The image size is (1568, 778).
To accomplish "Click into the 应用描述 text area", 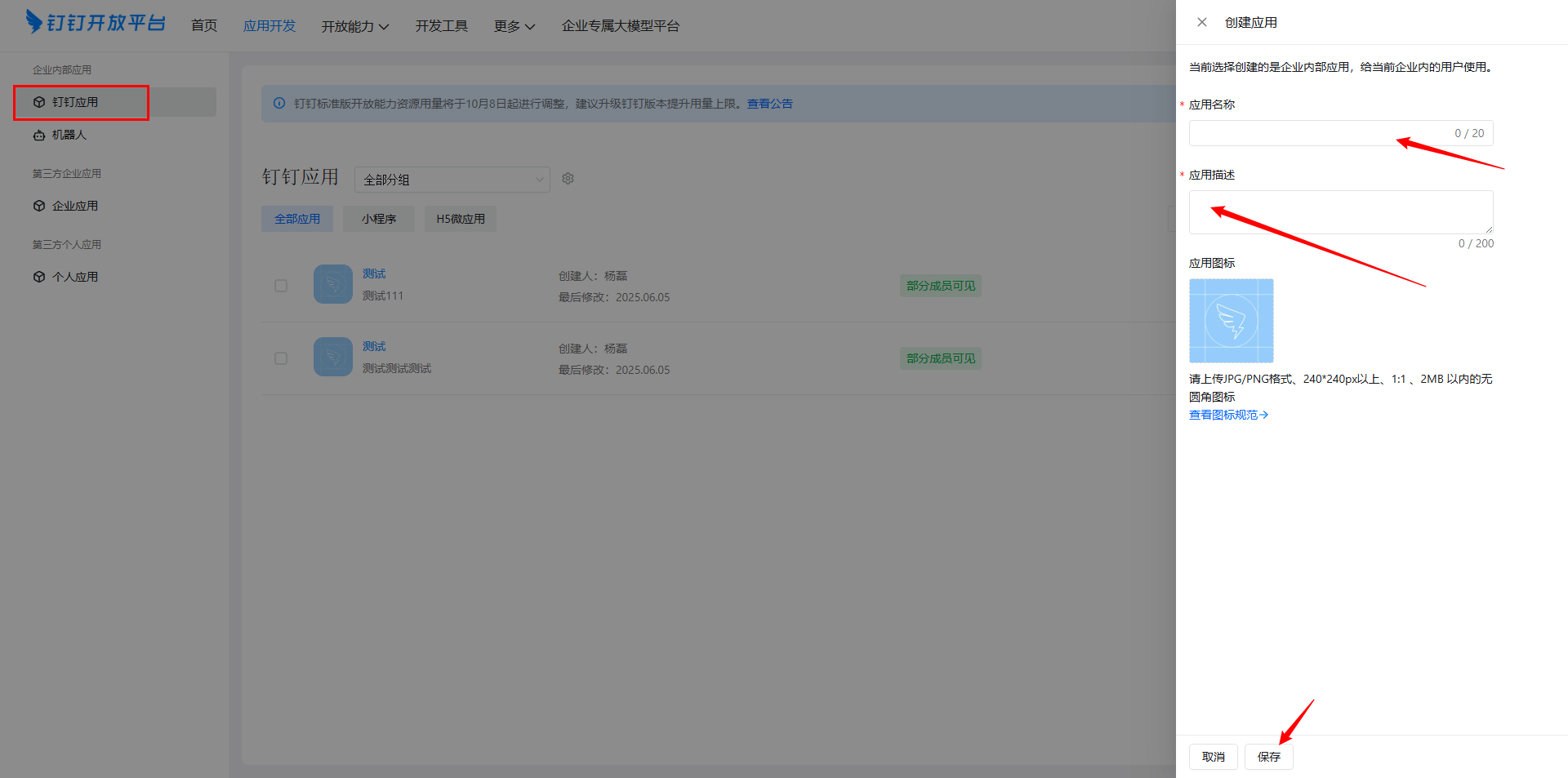I will [1340, 212].
